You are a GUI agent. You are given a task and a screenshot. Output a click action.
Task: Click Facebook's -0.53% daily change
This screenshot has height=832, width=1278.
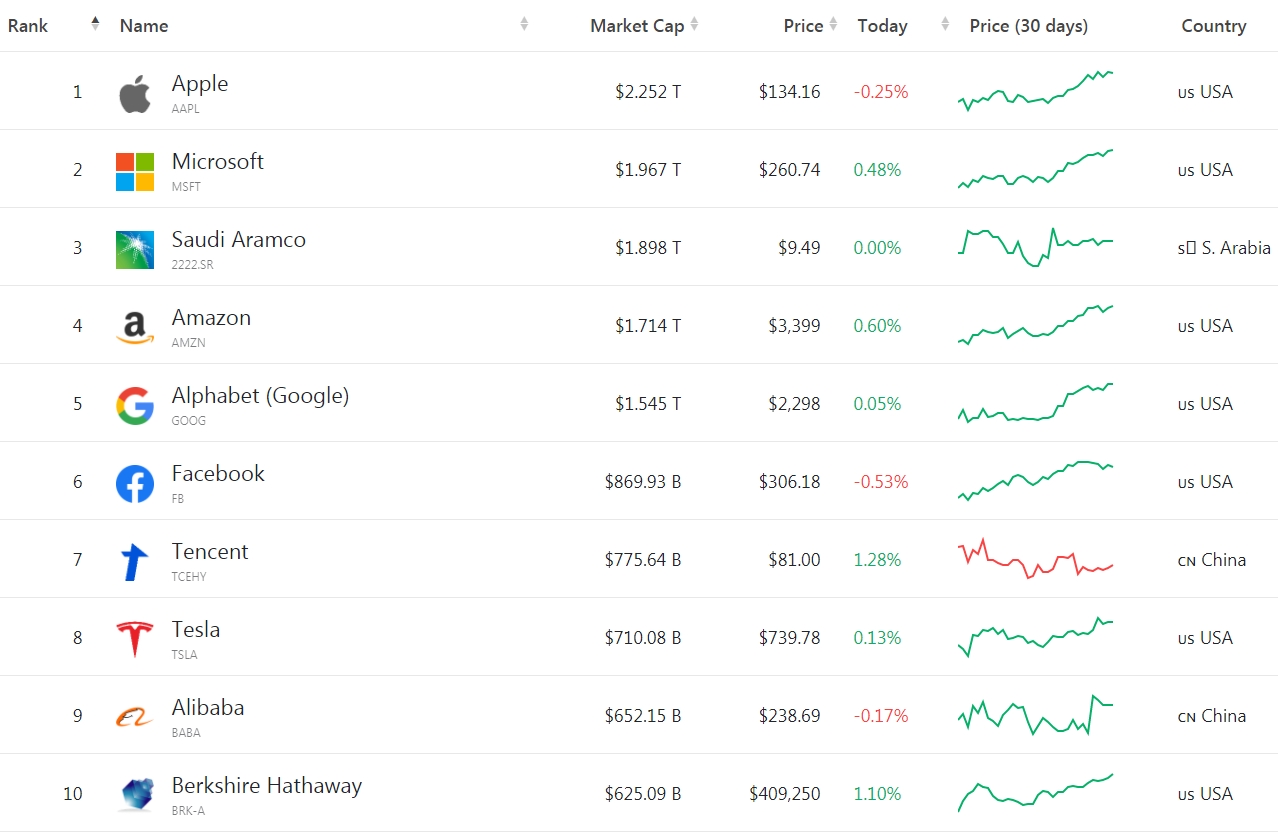pyautogui.click(x=881, y=482)
